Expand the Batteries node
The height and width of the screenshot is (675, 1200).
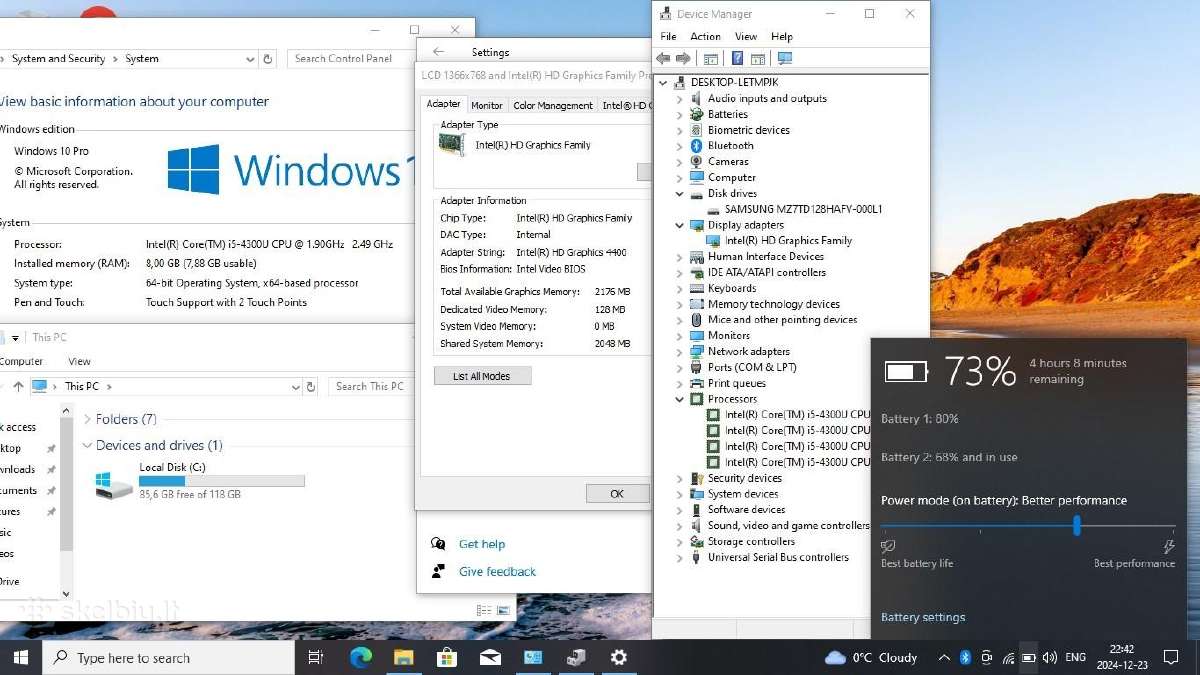[x=680, y=114]
